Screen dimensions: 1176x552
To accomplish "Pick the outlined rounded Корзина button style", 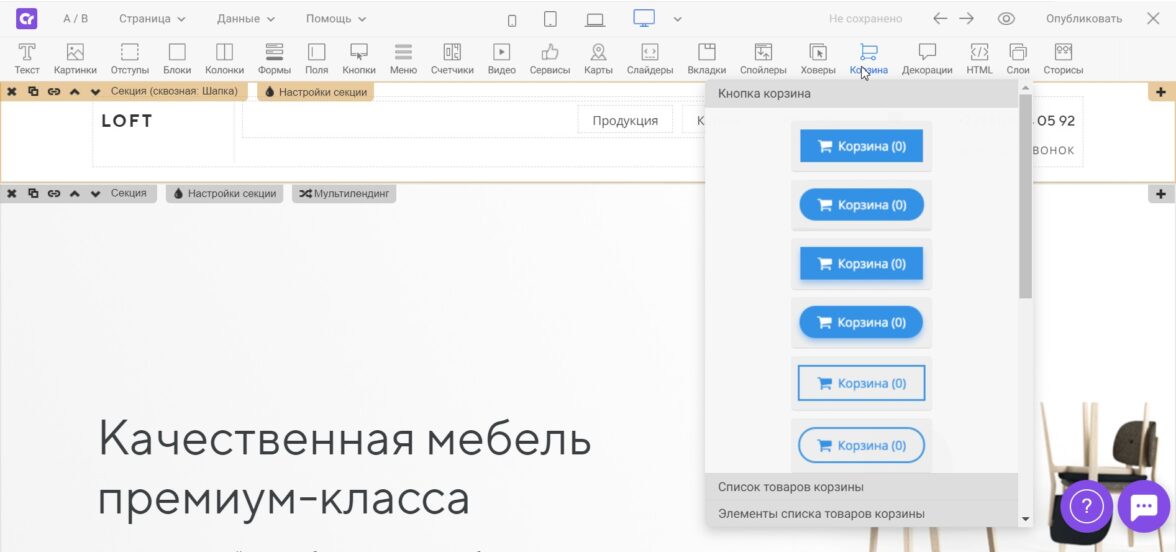I will tap(861, 445).
